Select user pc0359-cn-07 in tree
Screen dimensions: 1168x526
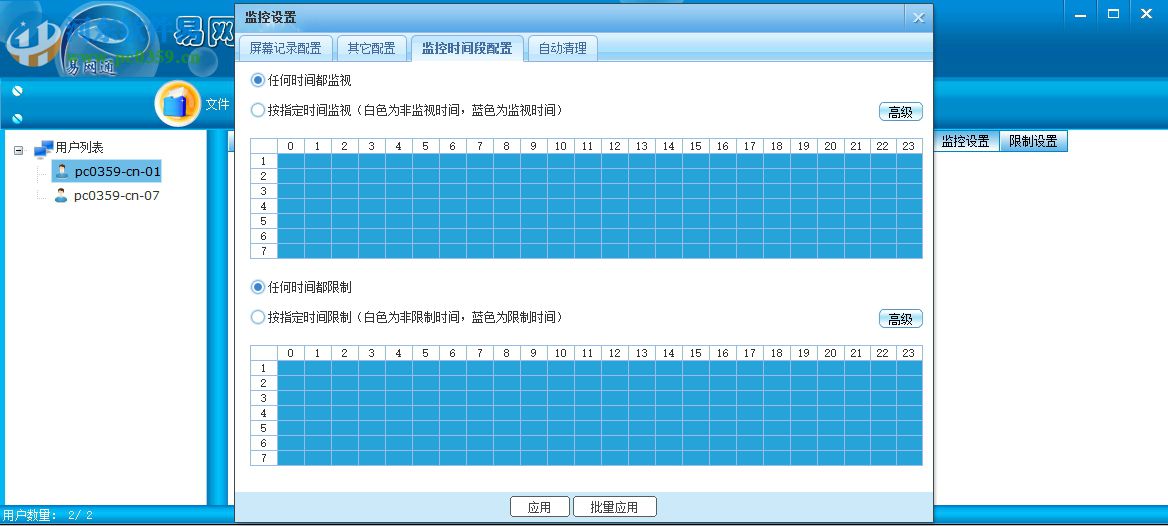(117, 196)
